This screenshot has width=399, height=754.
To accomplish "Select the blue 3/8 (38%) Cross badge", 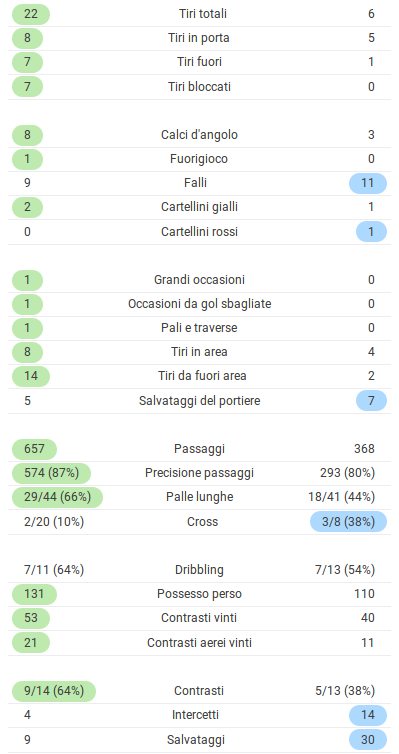I will click(x=349, y=522).
